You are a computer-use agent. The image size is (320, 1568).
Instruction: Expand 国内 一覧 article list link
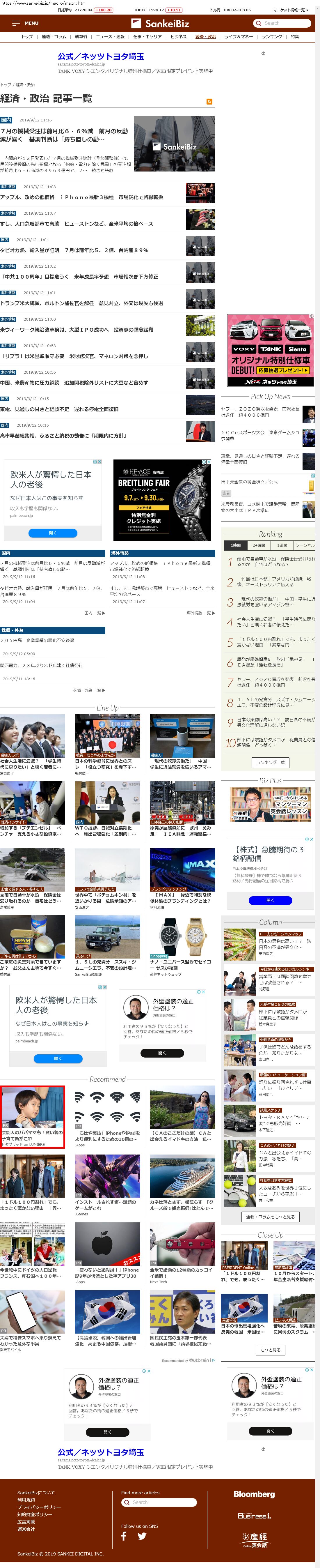(x=94, y=613)
